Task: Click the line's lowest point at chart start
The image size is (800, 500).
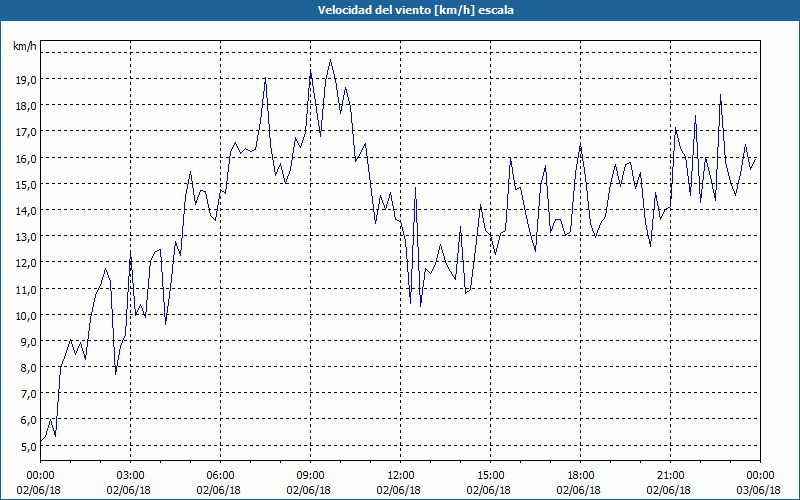Action: 41,441
